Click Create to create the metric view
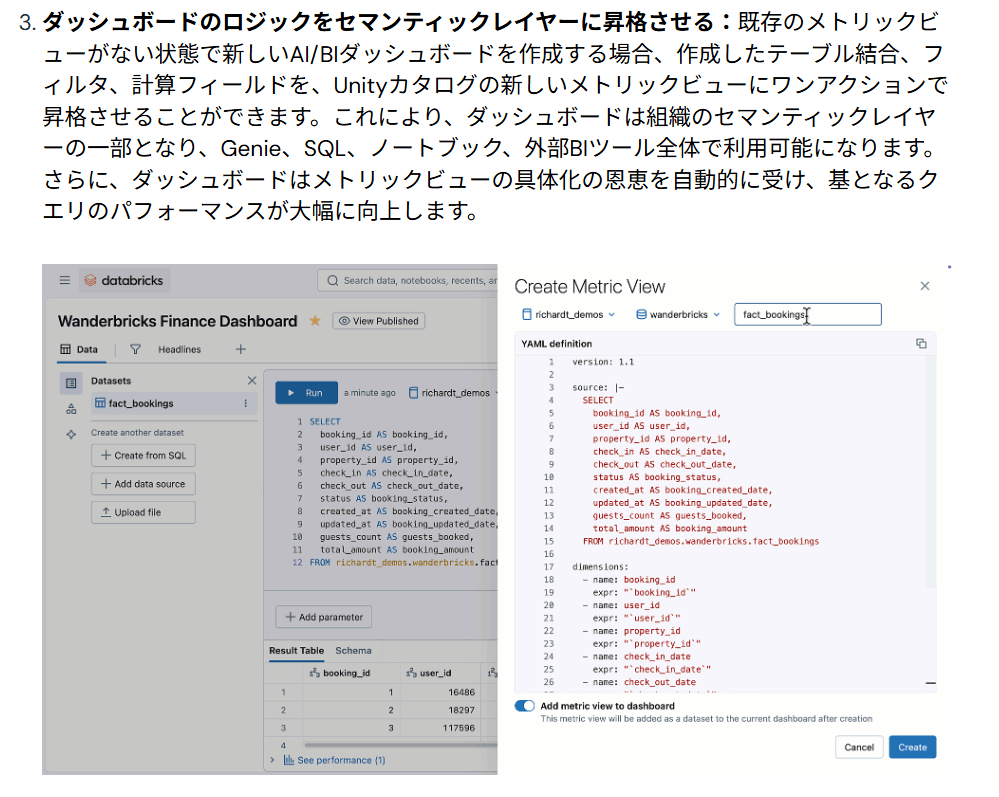This screenshot has width=999, height=797. (912, 747)
